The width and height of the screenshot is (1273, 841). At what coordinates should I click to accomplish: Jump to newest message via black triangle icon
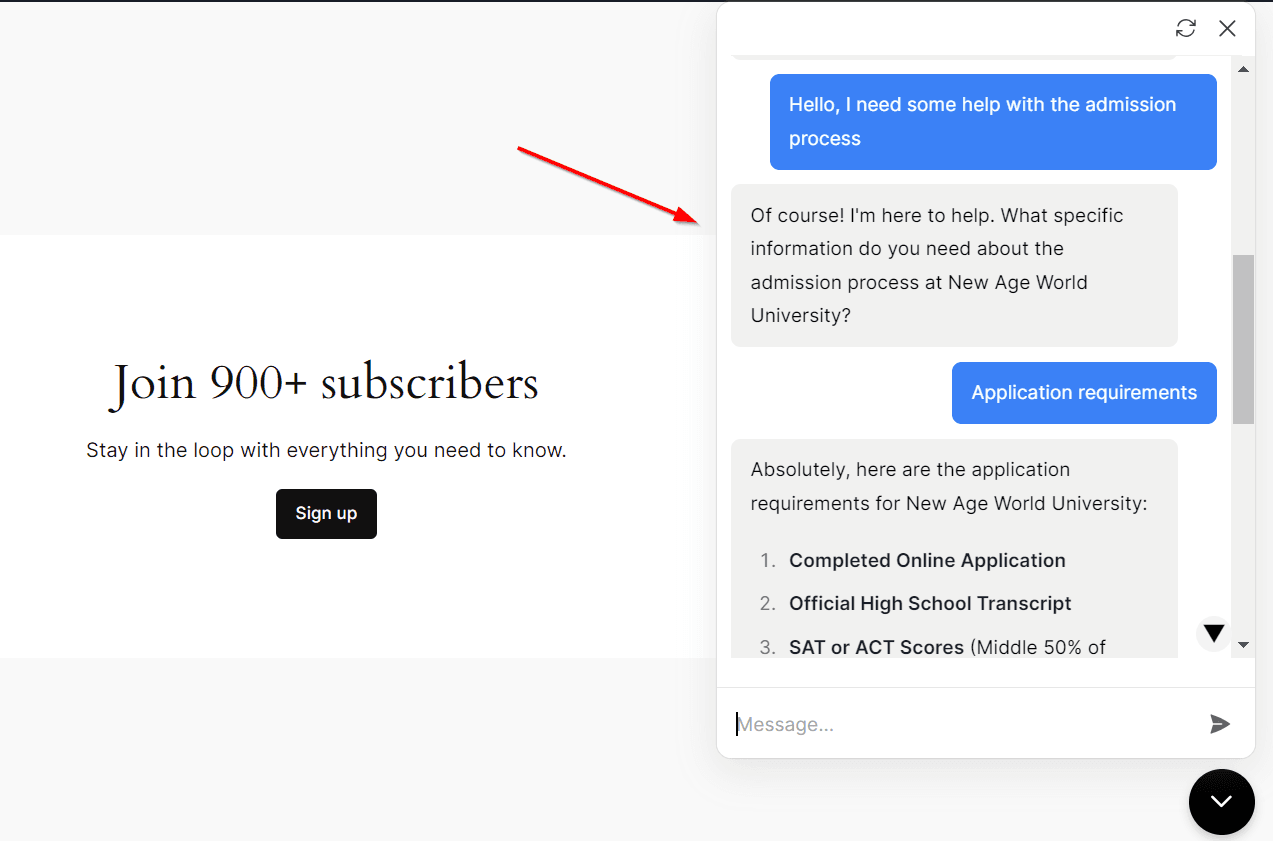tap(1212, 633)
